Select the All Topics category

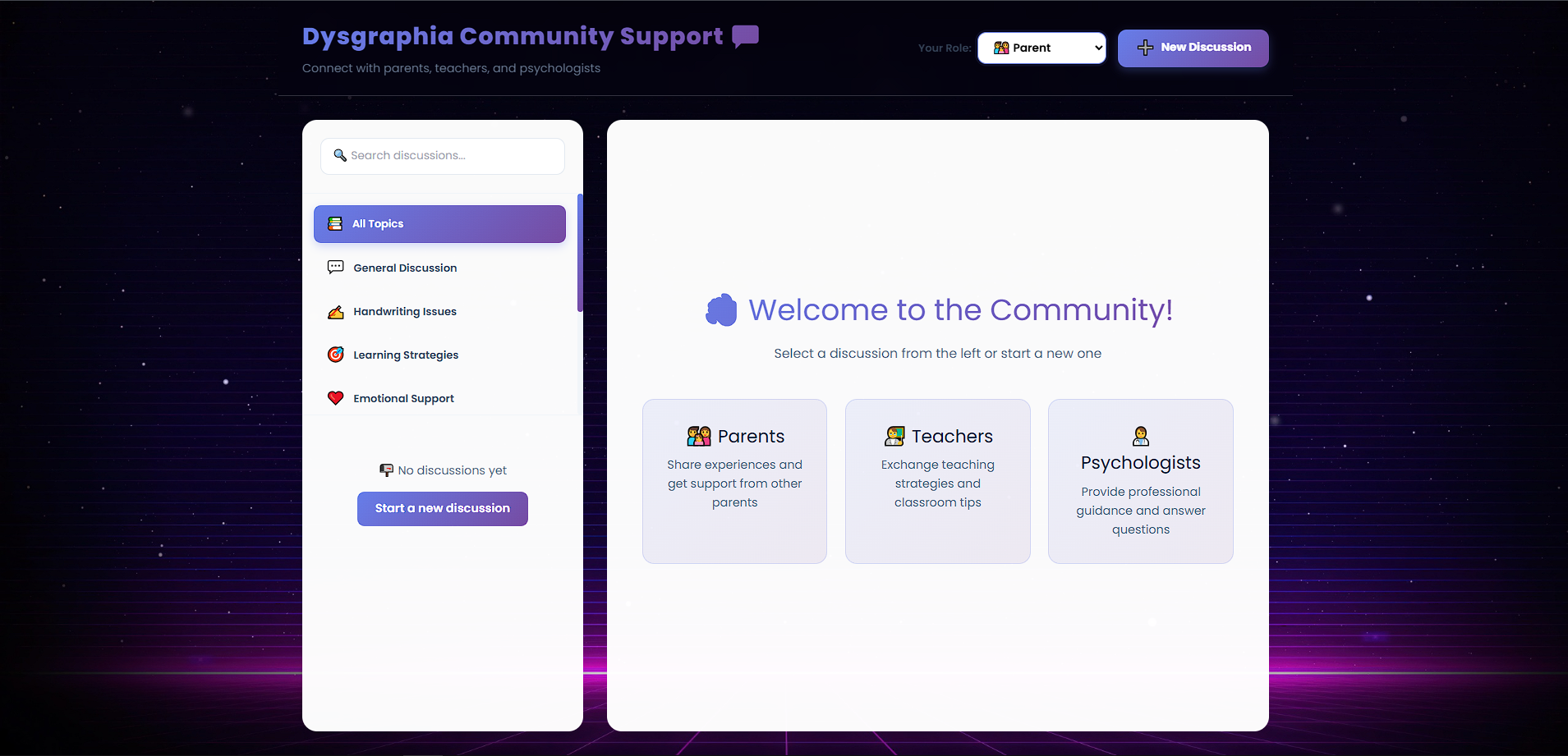point(439,223)
